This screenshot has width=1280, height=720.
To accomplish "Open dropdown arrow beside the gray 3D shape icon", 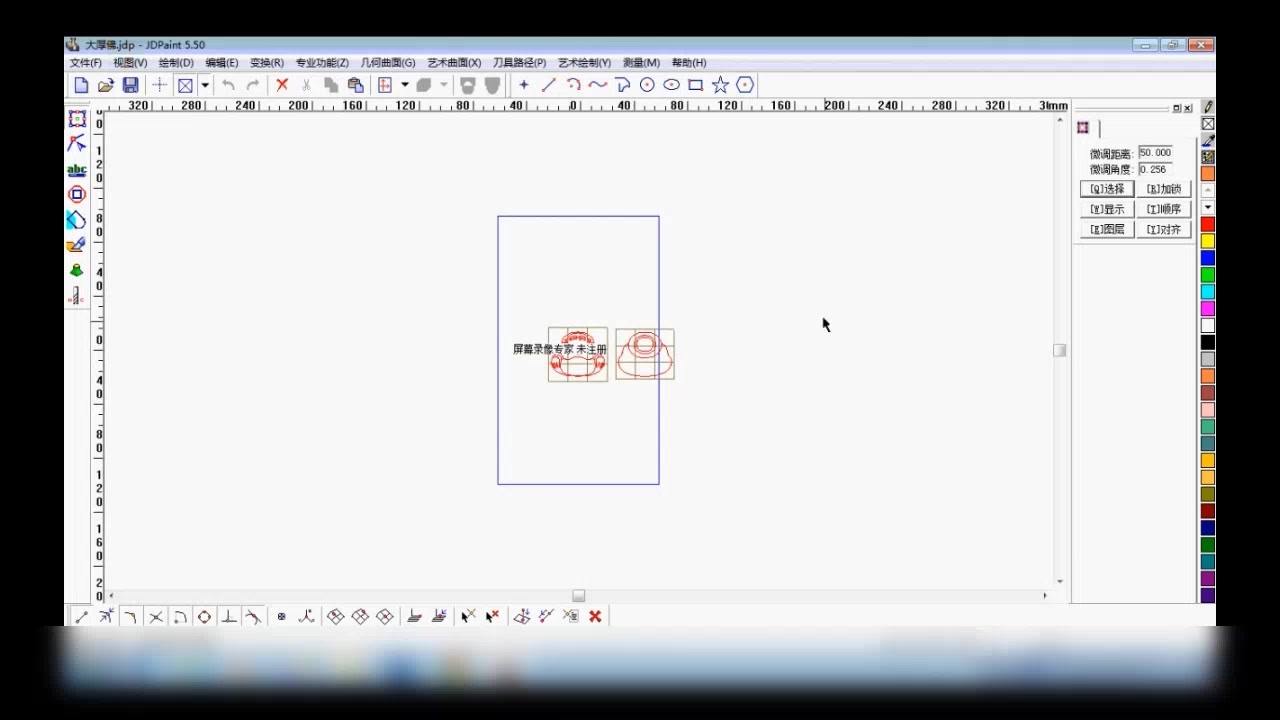I will [444, 85].
